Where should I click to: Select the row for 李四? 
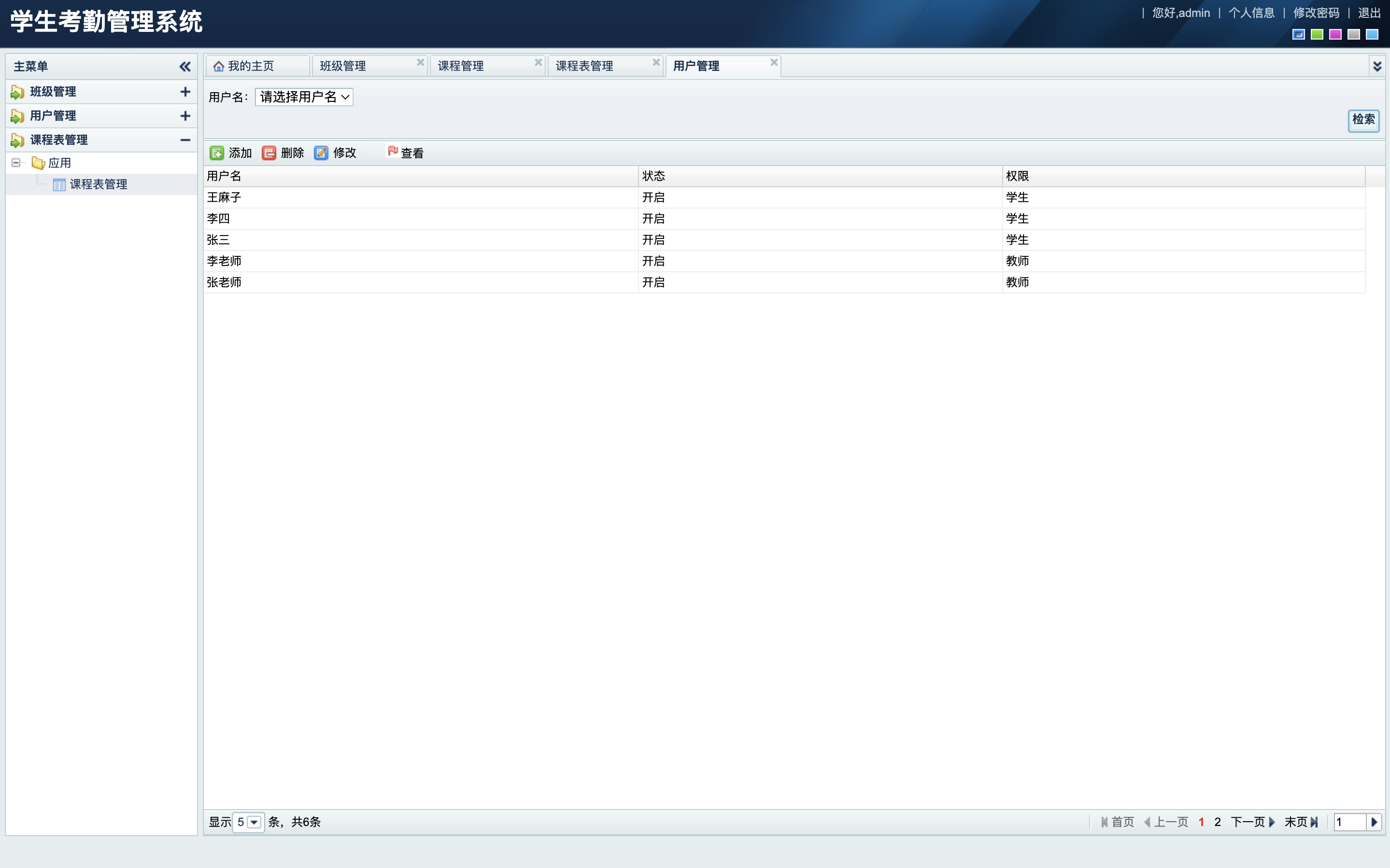[x=784, y=219]
